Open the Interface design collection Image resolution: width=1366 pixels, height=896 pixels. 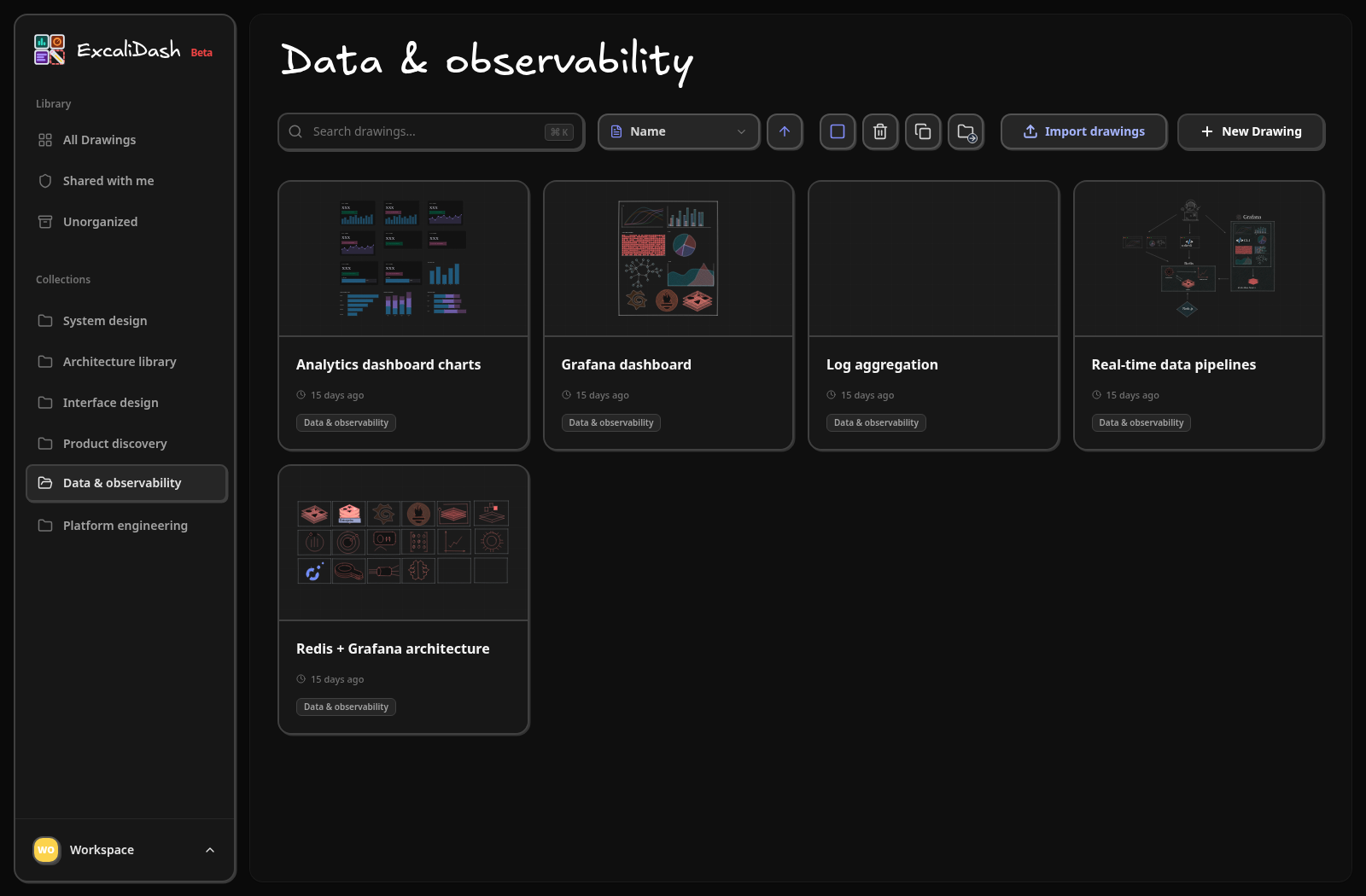126,403
